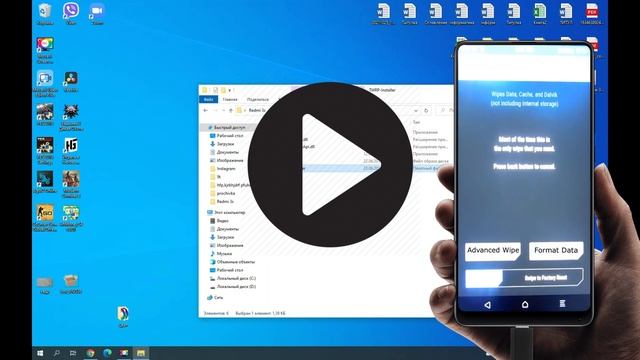Open the Witcher wolf-head game shortcut
The image size is (640, 360).
click(x=71, y=118)
